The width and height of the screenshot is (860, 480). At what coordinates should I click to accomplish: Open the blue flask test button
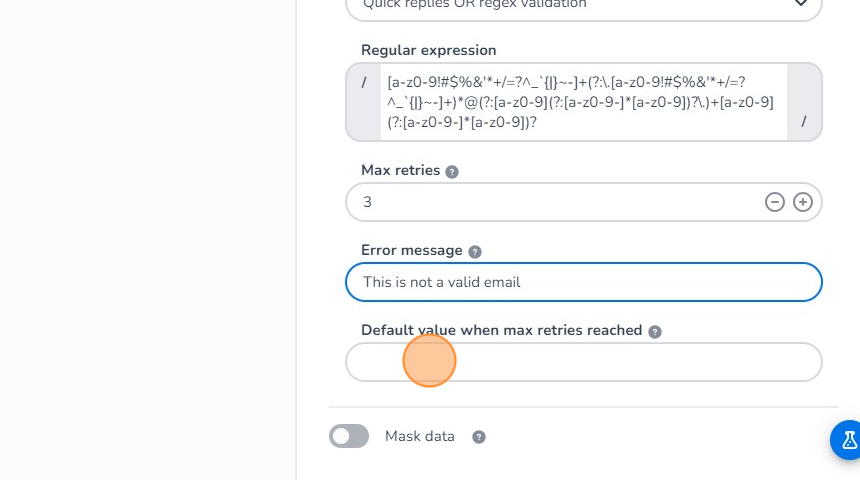coord(848,439)
